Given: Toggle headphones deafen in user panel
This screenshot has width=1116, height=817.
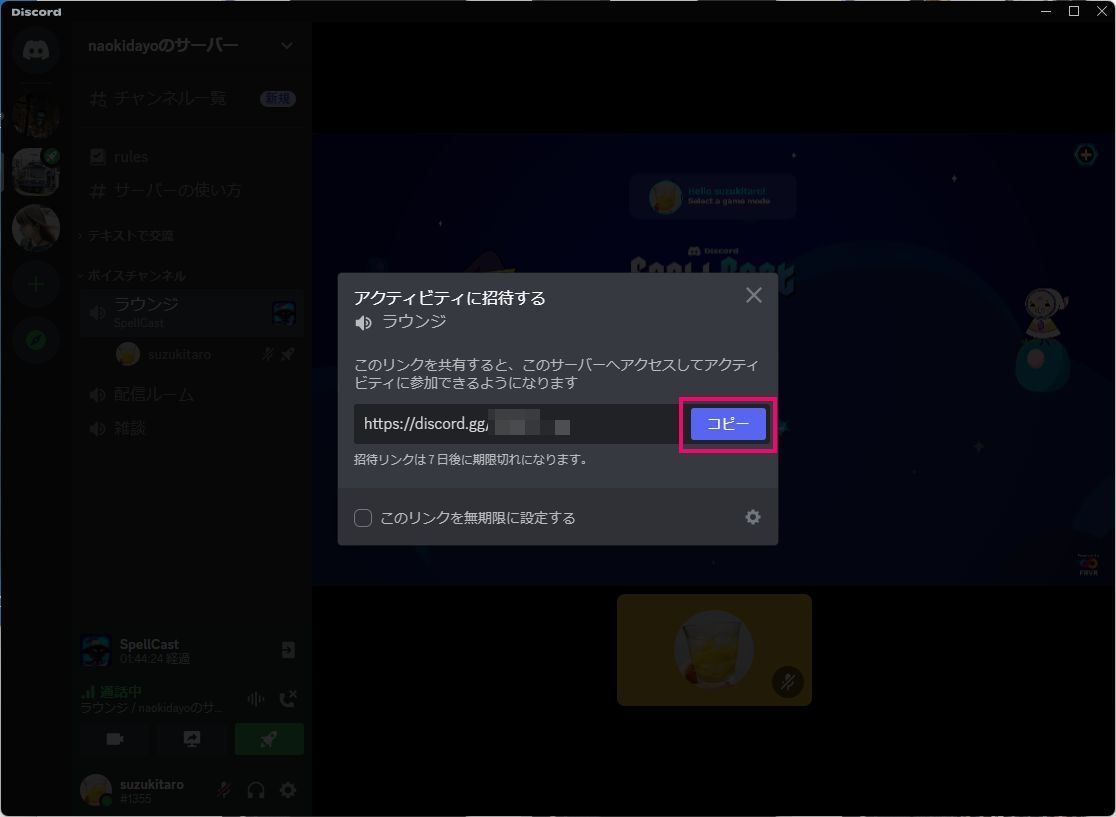Looking at the screenshot, I should point(256,790).
